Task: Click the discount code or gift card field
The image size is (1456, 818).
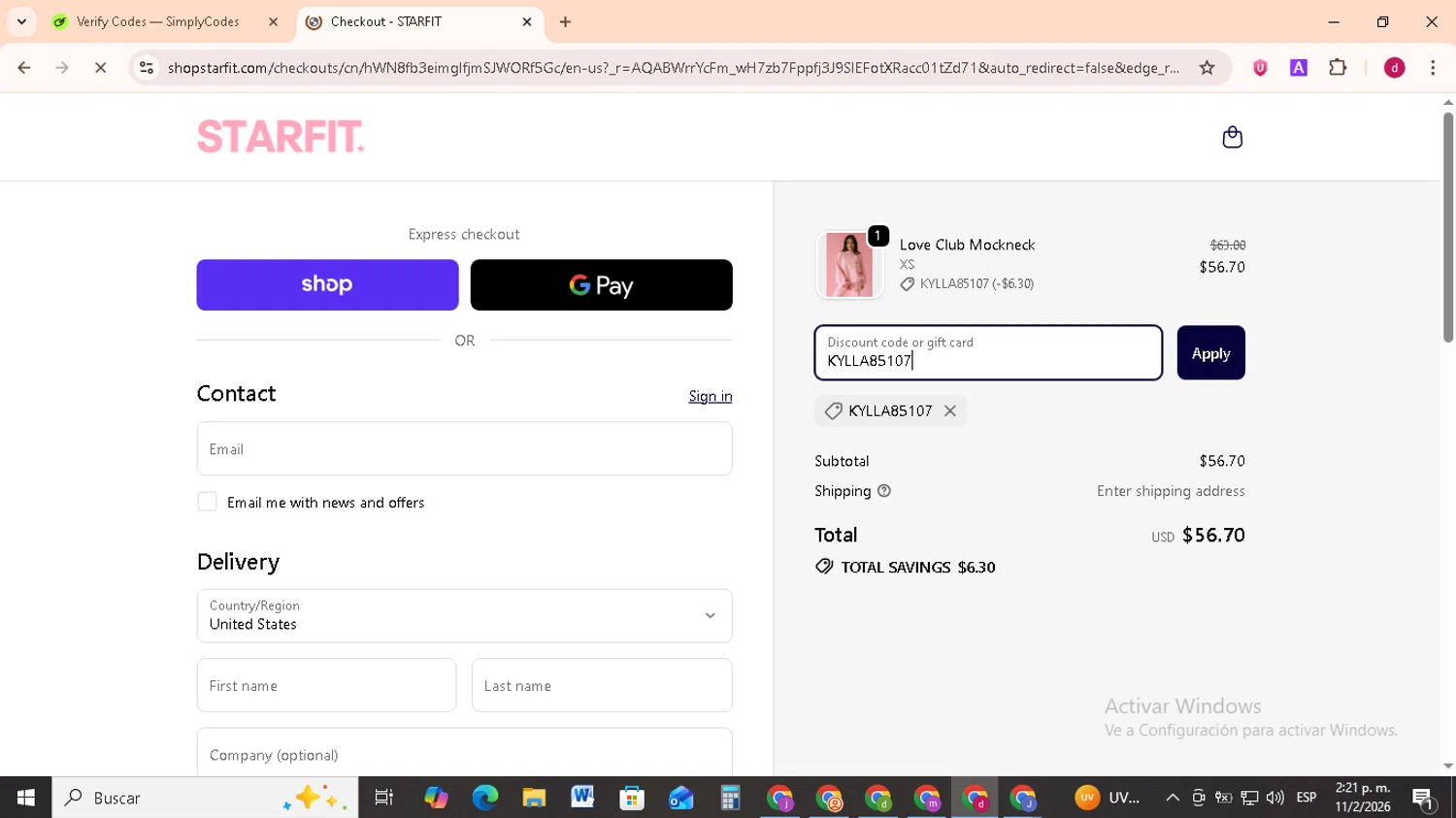Action: pos(988,352)
